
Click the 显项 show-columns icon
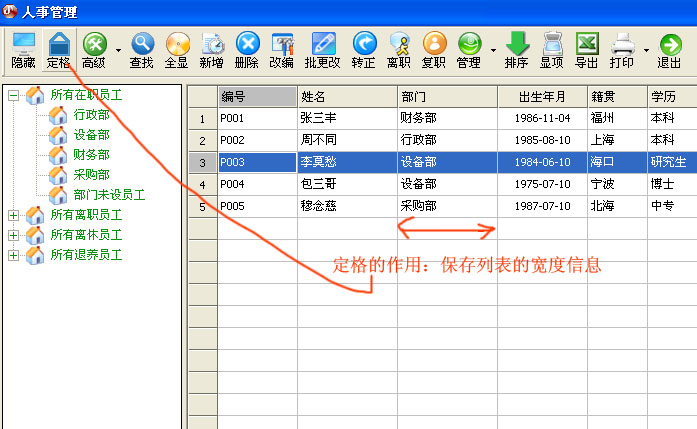pos(552,50)
